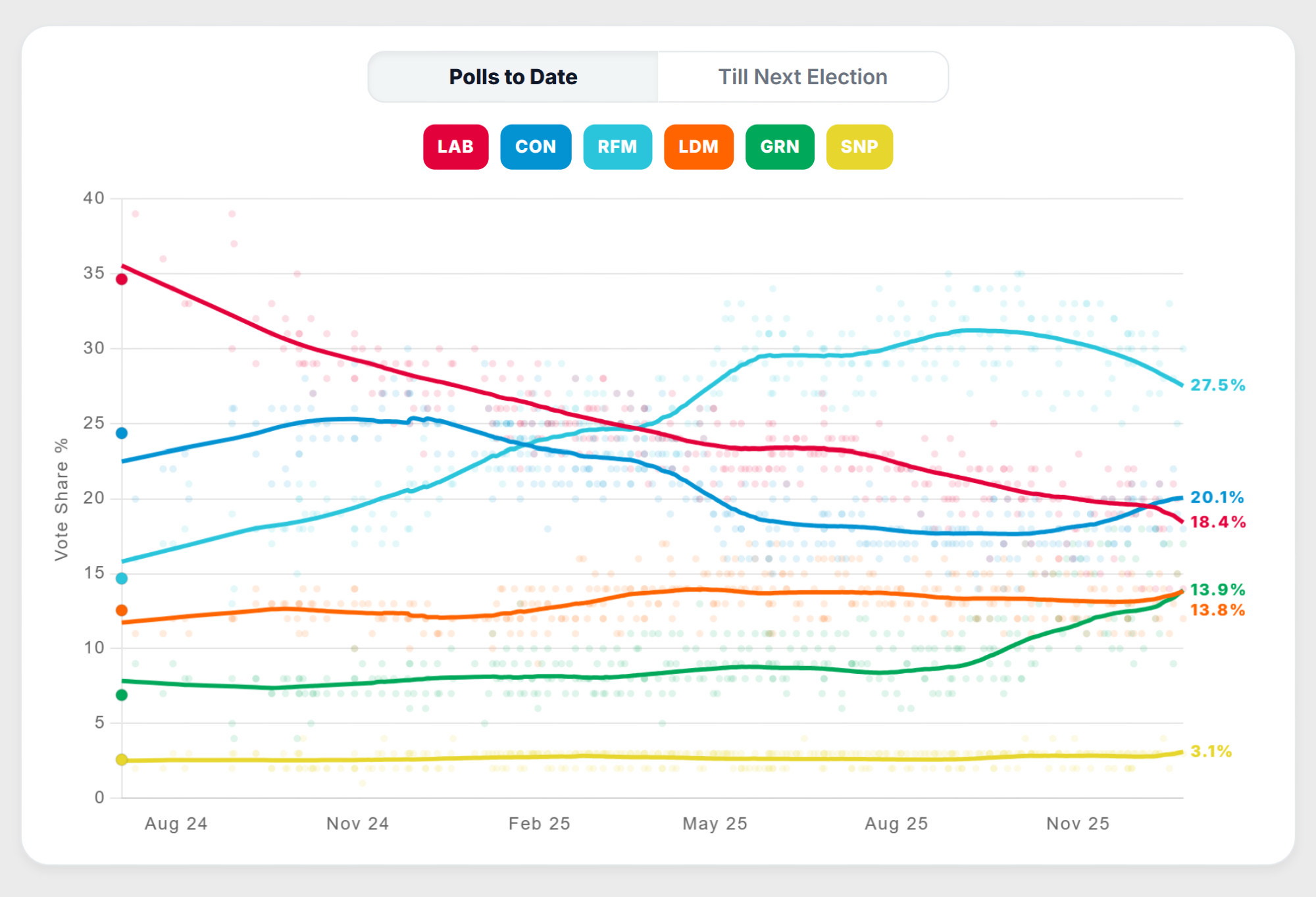Image resolution: width=1316 pixels, height=897 pixels.
Task: Toggle the SNP party filter
Action: (859, 147)
